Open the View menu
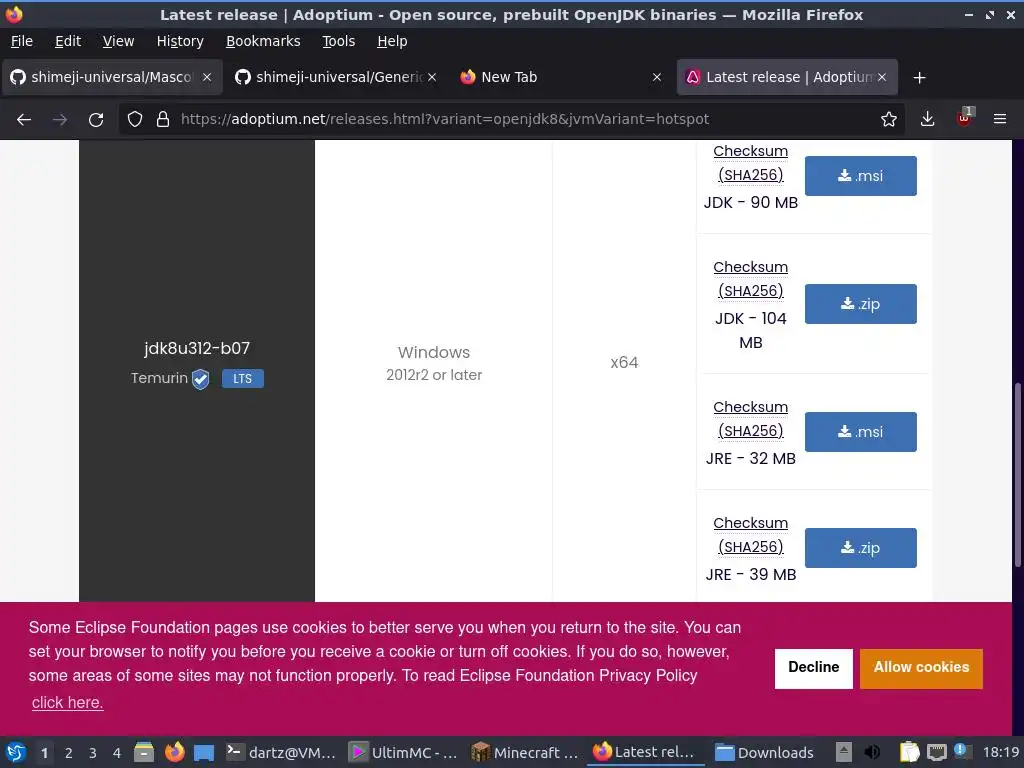The width and height of the screenshot is (1024, 768). (x=118, y=41)
